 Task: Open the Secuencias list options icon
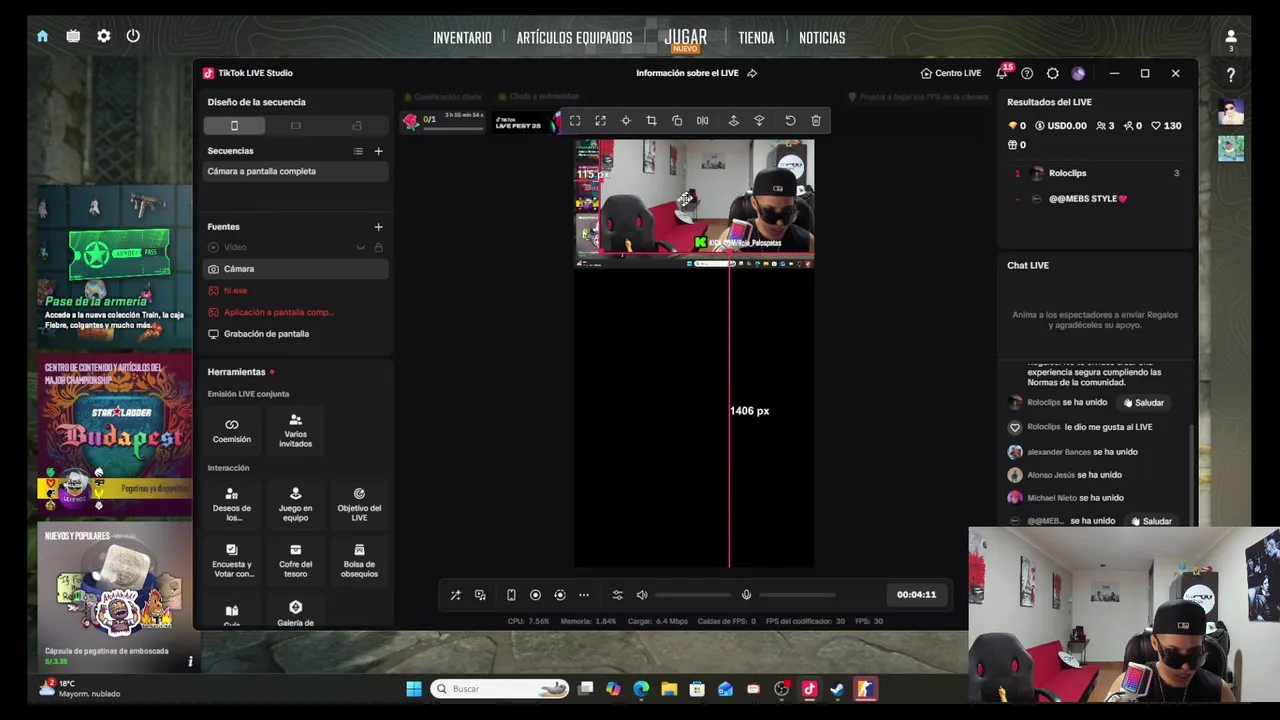[x=358, y=151]
